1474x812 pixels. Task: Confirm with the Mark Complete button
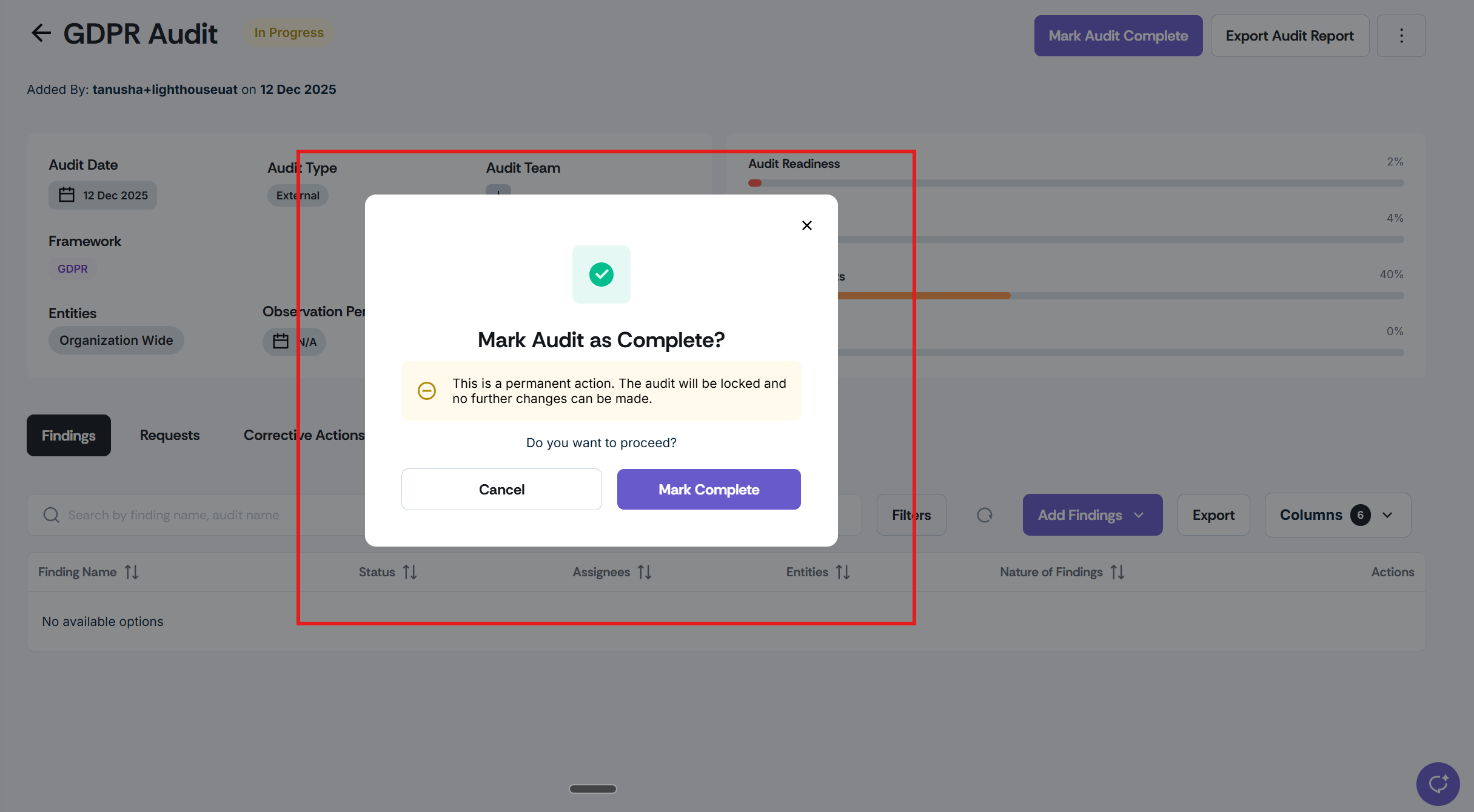pos(708,490)
